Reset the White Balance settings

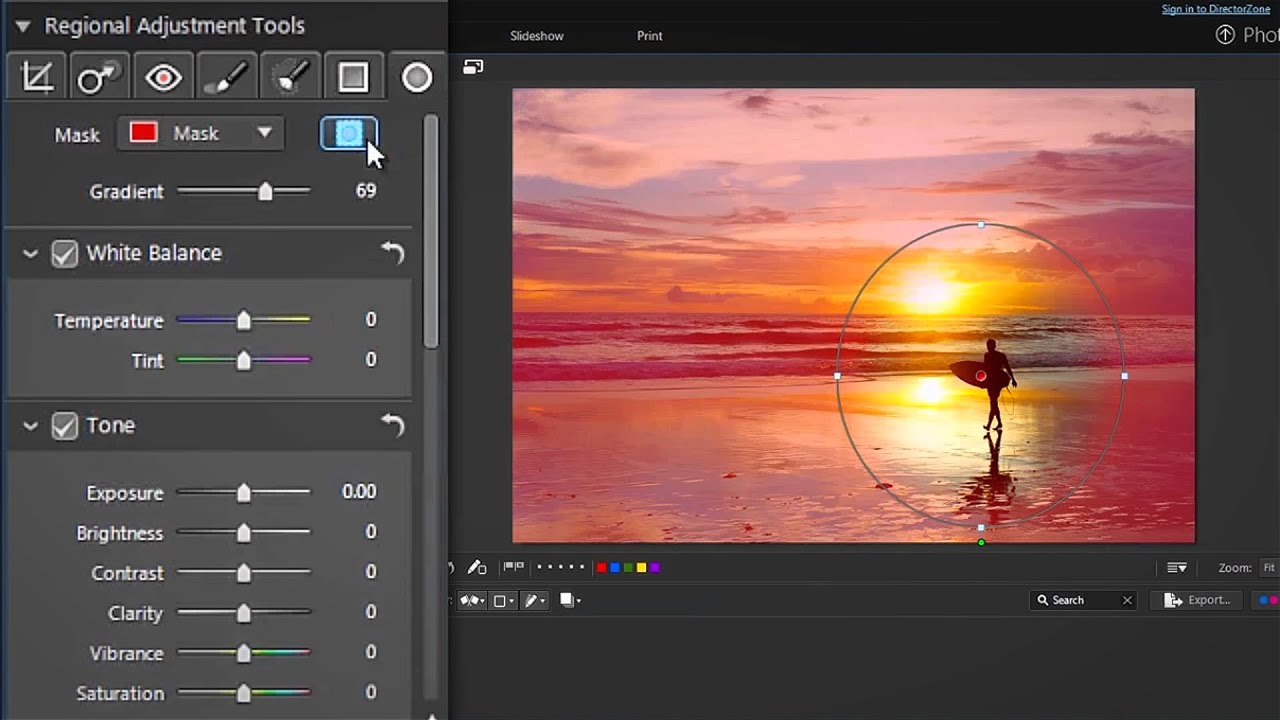pos(393,253)
